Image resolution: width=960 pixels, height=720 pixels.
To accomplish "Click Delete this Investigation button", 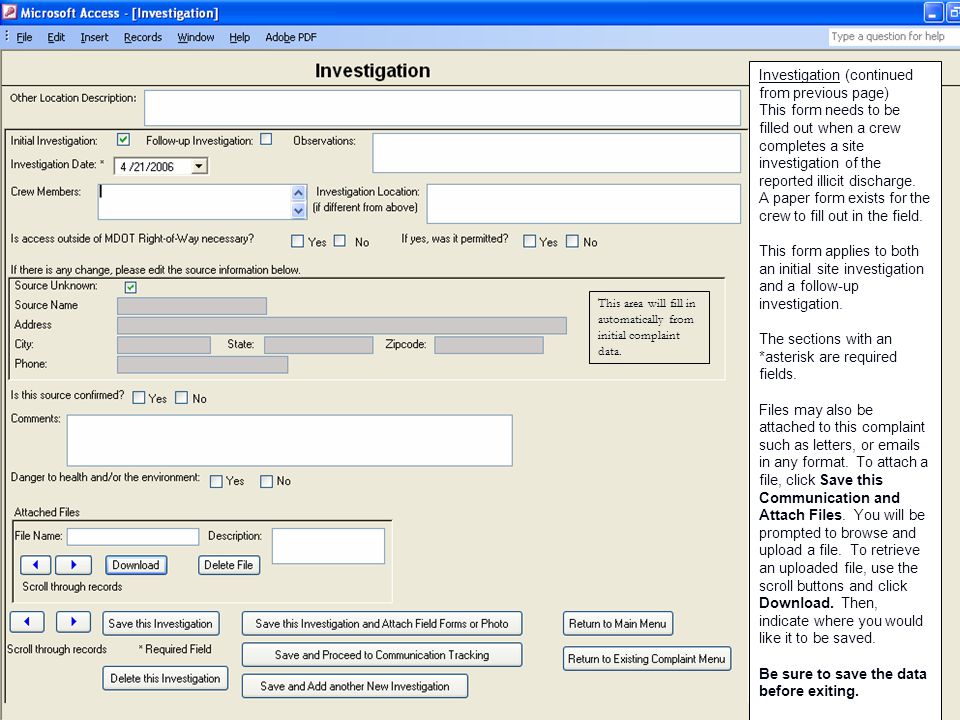I will pyautogui.click(x=165, y=678).
